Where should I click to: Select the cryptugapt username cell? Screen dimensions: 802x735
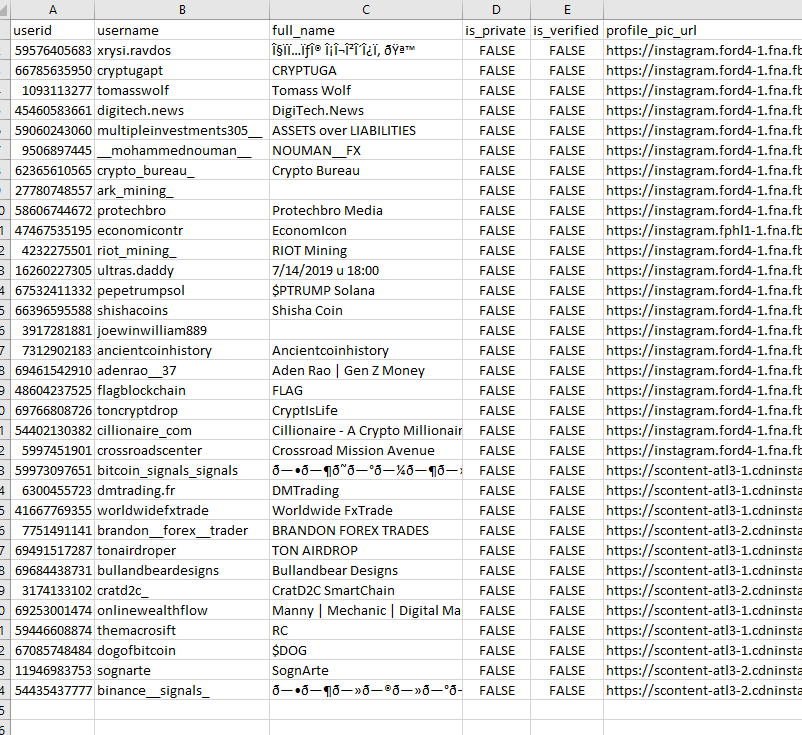182,70
